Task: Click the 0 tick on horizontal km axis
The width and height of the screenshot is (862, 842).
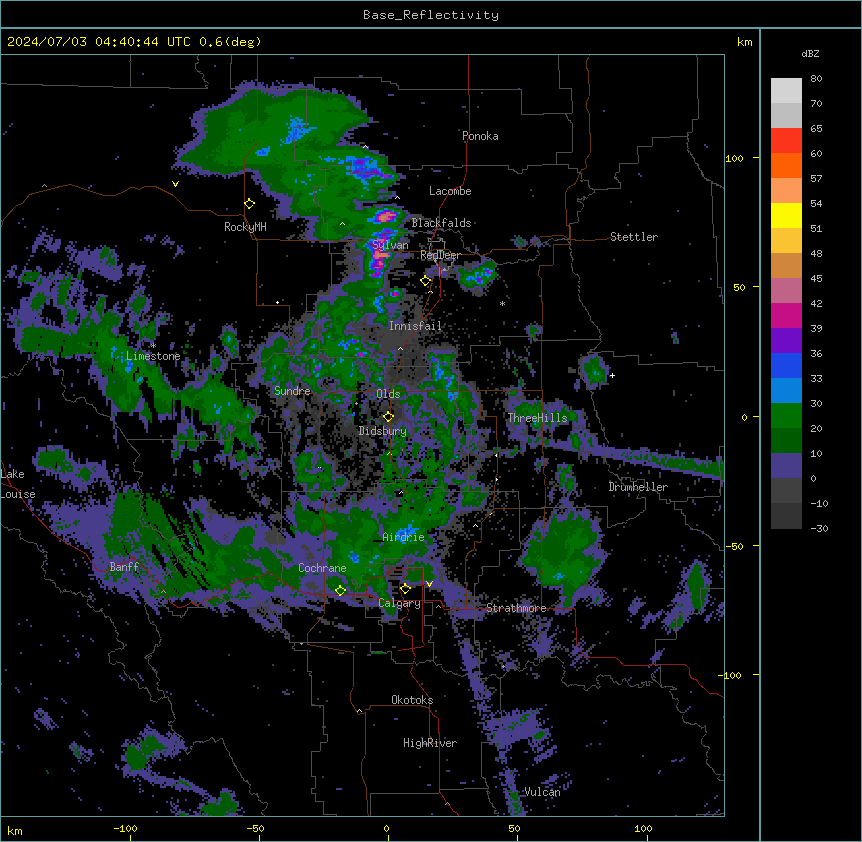Action: click(x=386, y=828)
